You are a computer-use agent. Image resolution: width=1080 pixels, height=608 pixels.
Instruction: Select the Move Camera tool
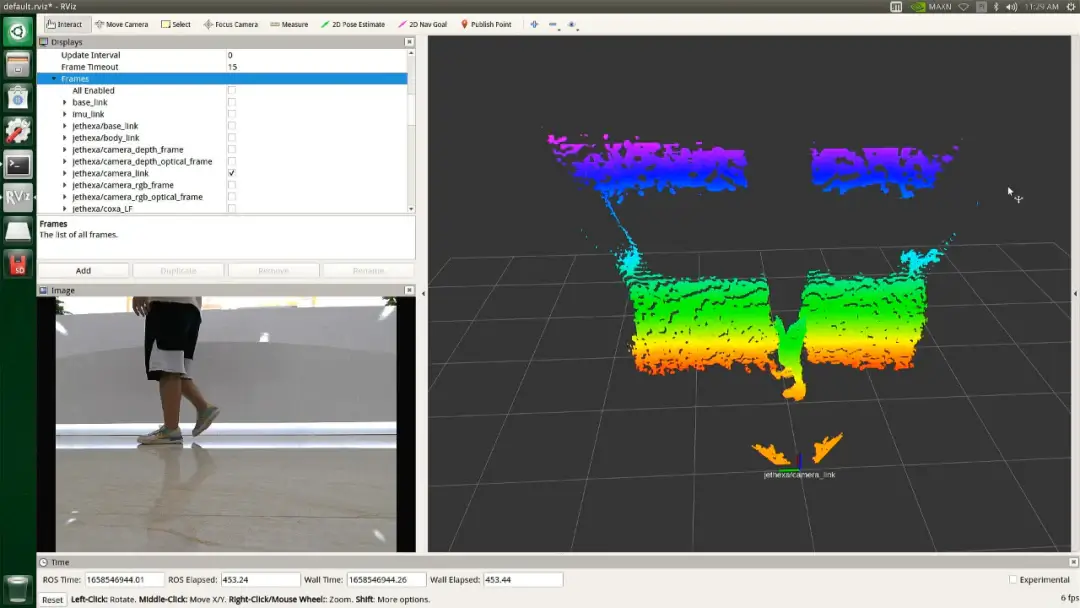[x=121, y=24]
